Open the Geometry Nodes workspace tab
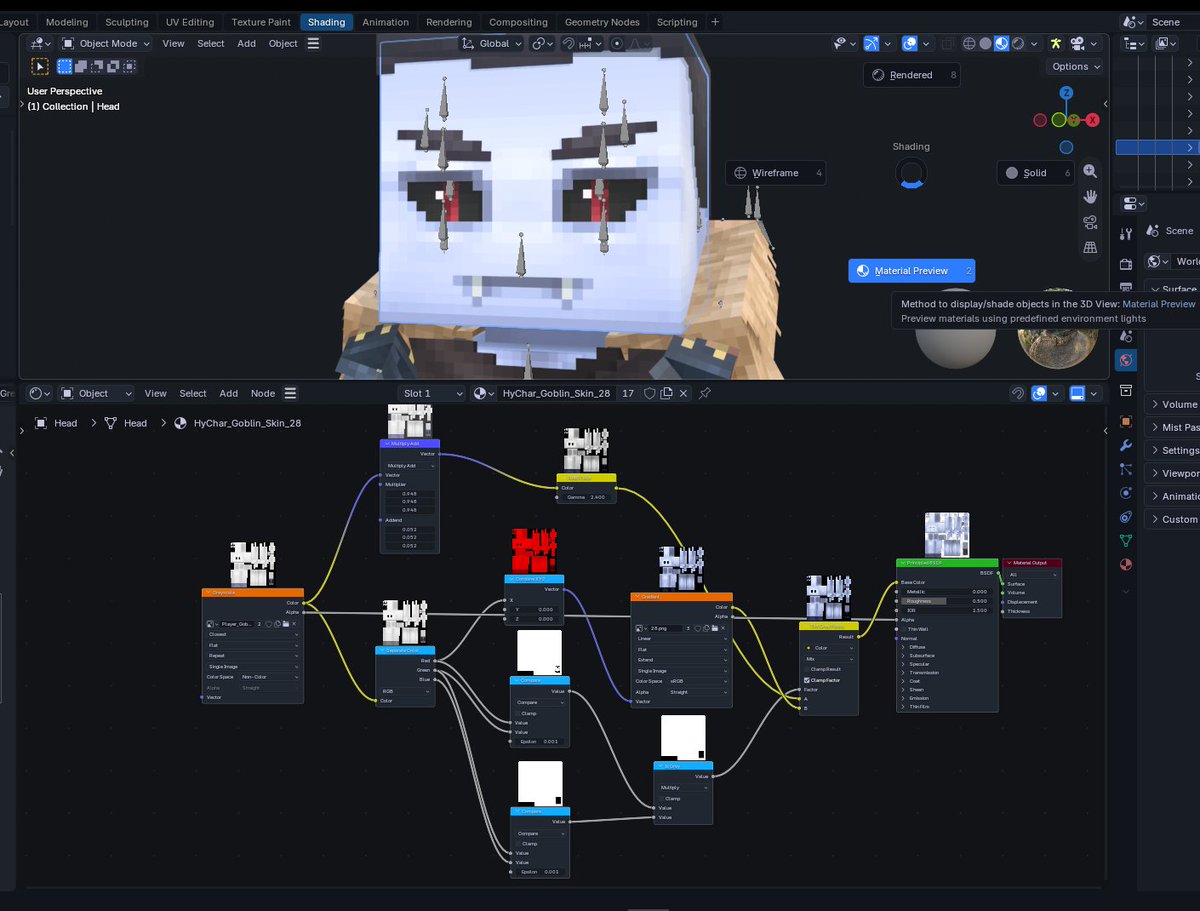The height and width of the screenshot is (911, 1200). coord(602,22)
